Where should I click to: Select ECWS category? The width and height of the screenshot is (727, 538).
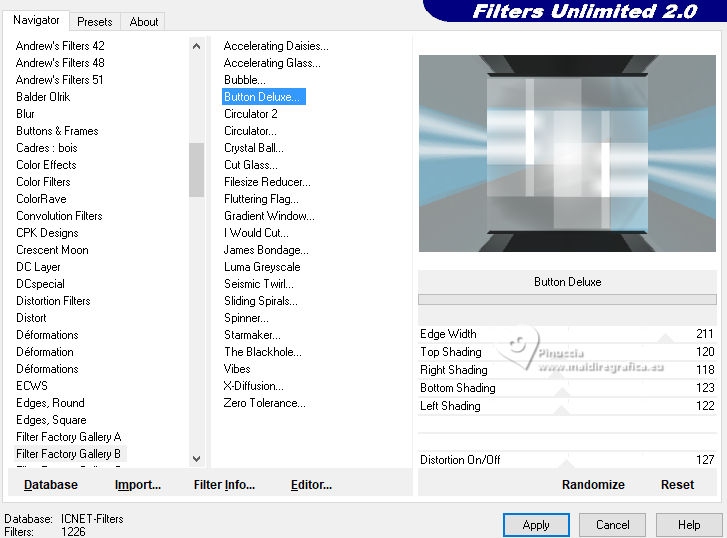click(32, 386)
